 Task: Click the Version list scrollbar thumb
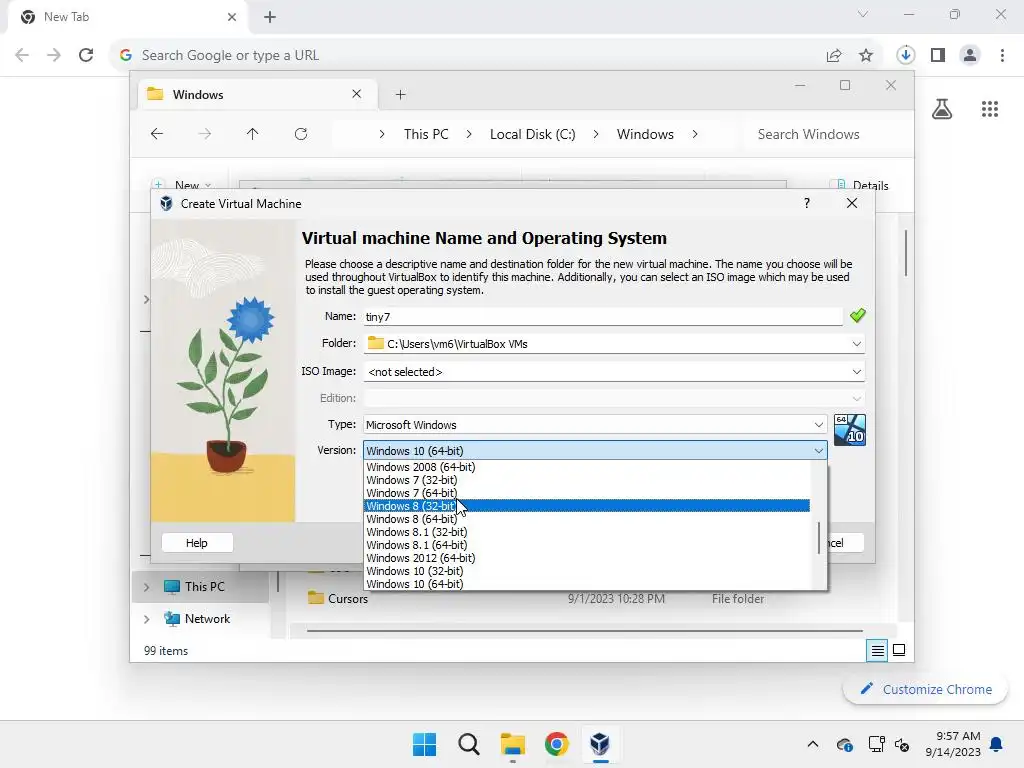819,537
